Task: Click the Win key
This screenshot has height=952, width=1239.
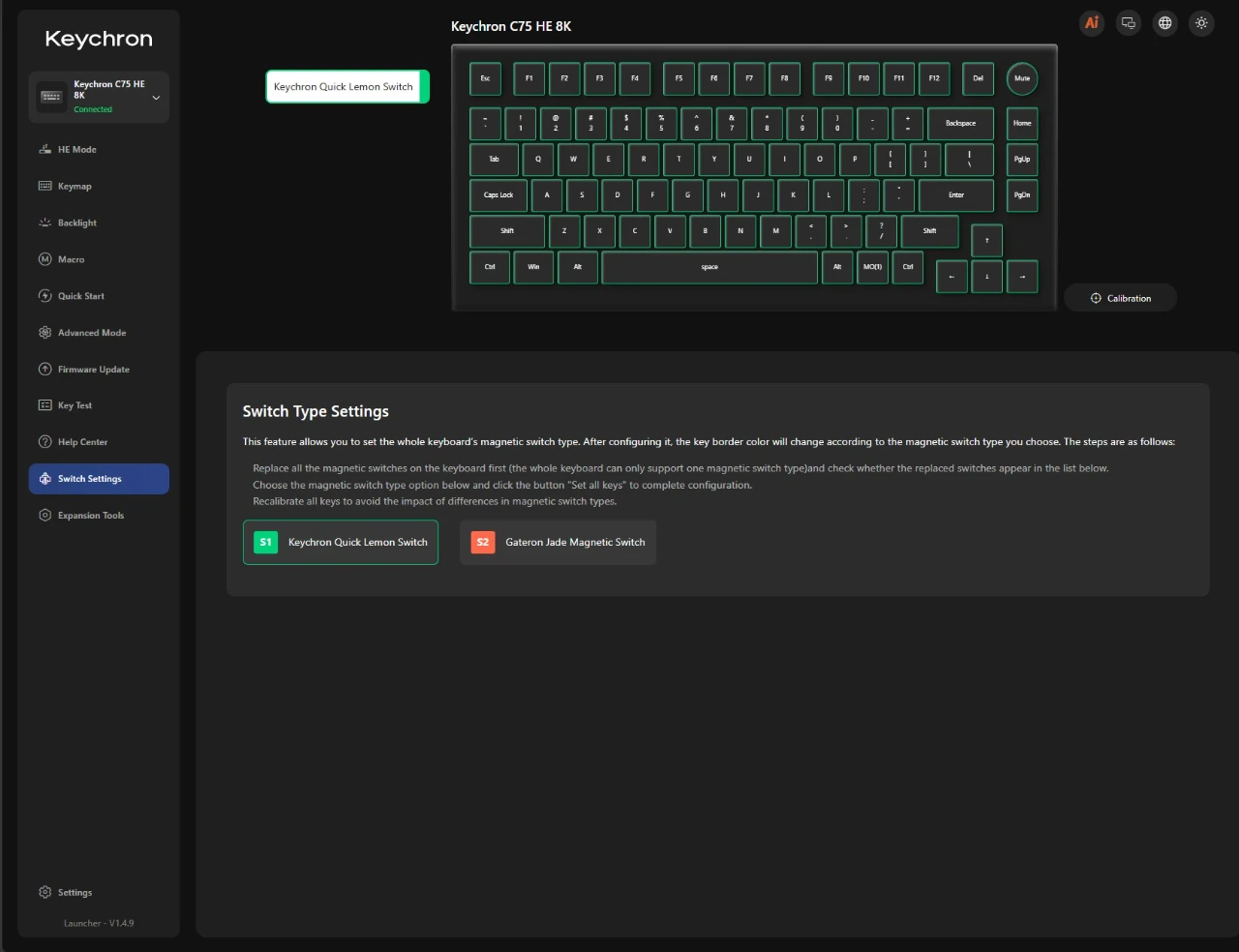Action: click(533, 267)
